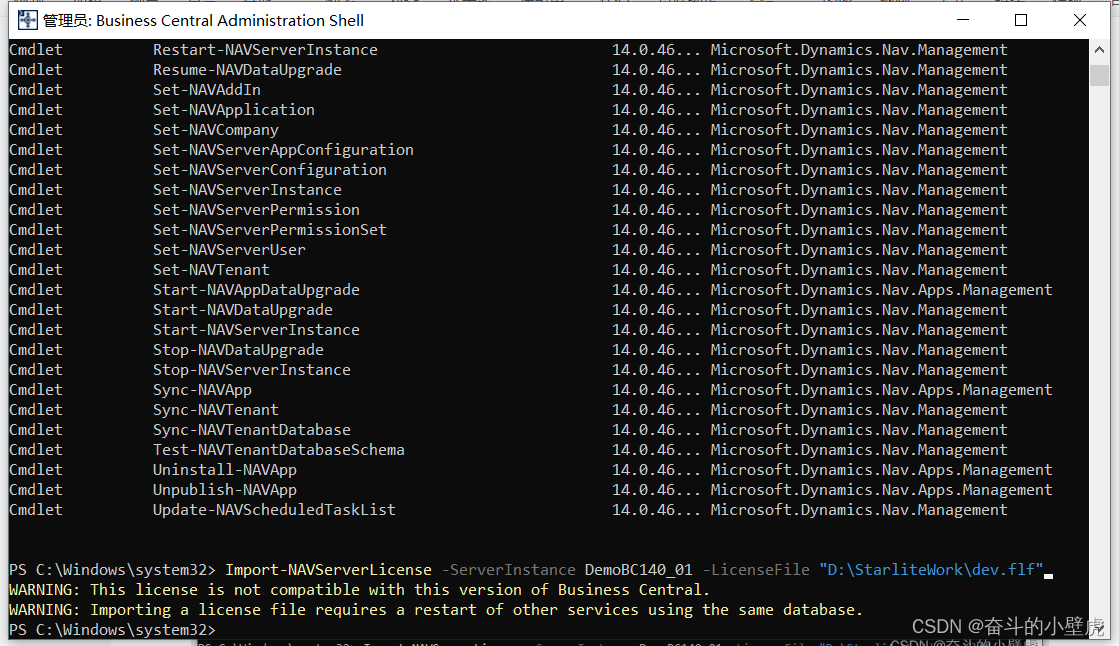Click the minimize window button
1119x646 pixels.
(962, 19)
